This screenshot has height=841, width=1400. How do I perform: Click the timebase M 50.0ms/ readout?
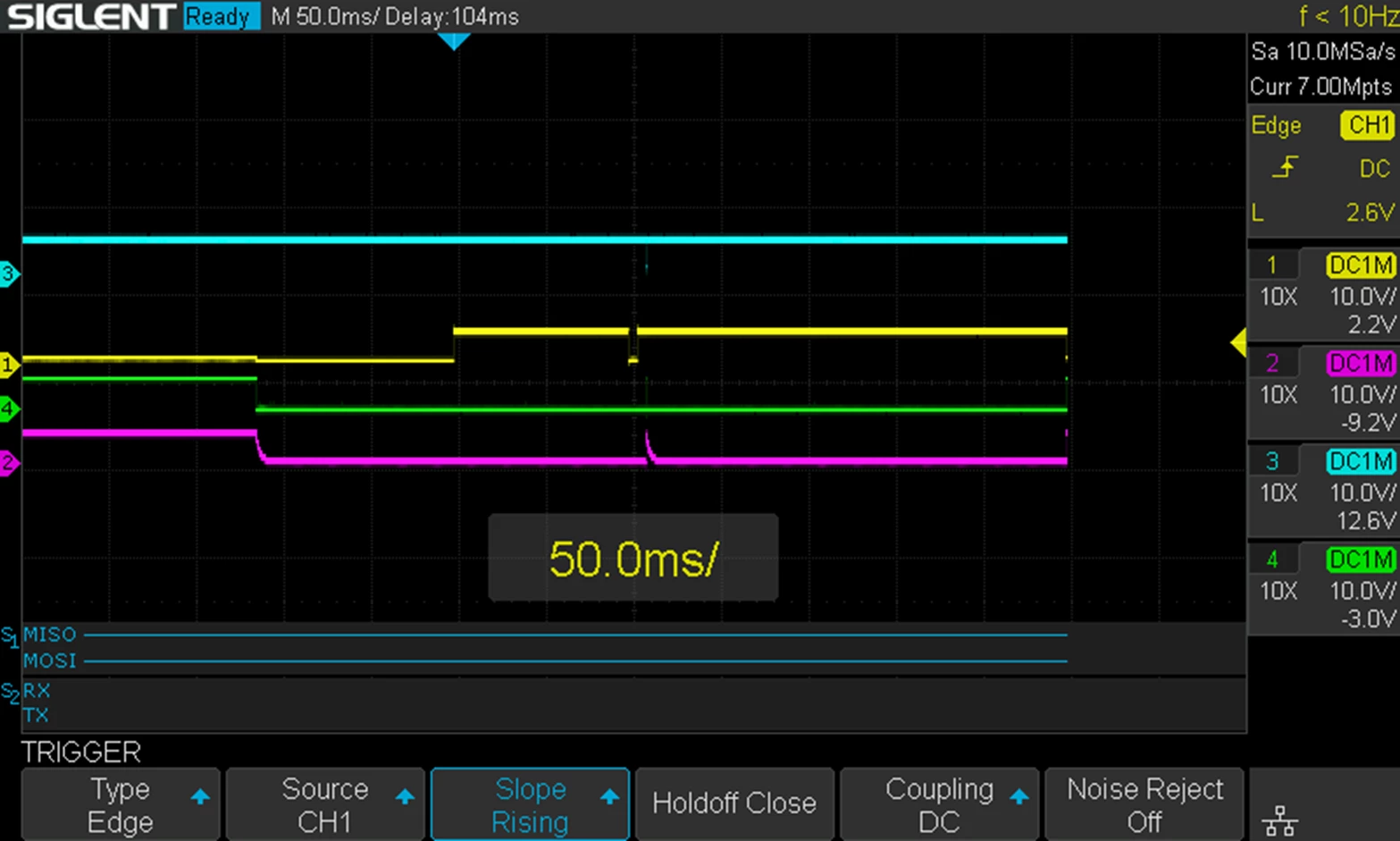pyautogui.click(x=327, y=17)
